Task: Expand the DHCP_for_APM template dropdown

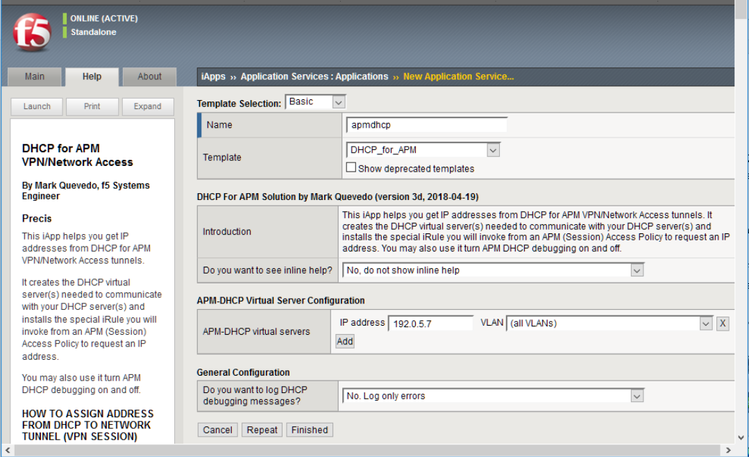Action: pos(422,150)
